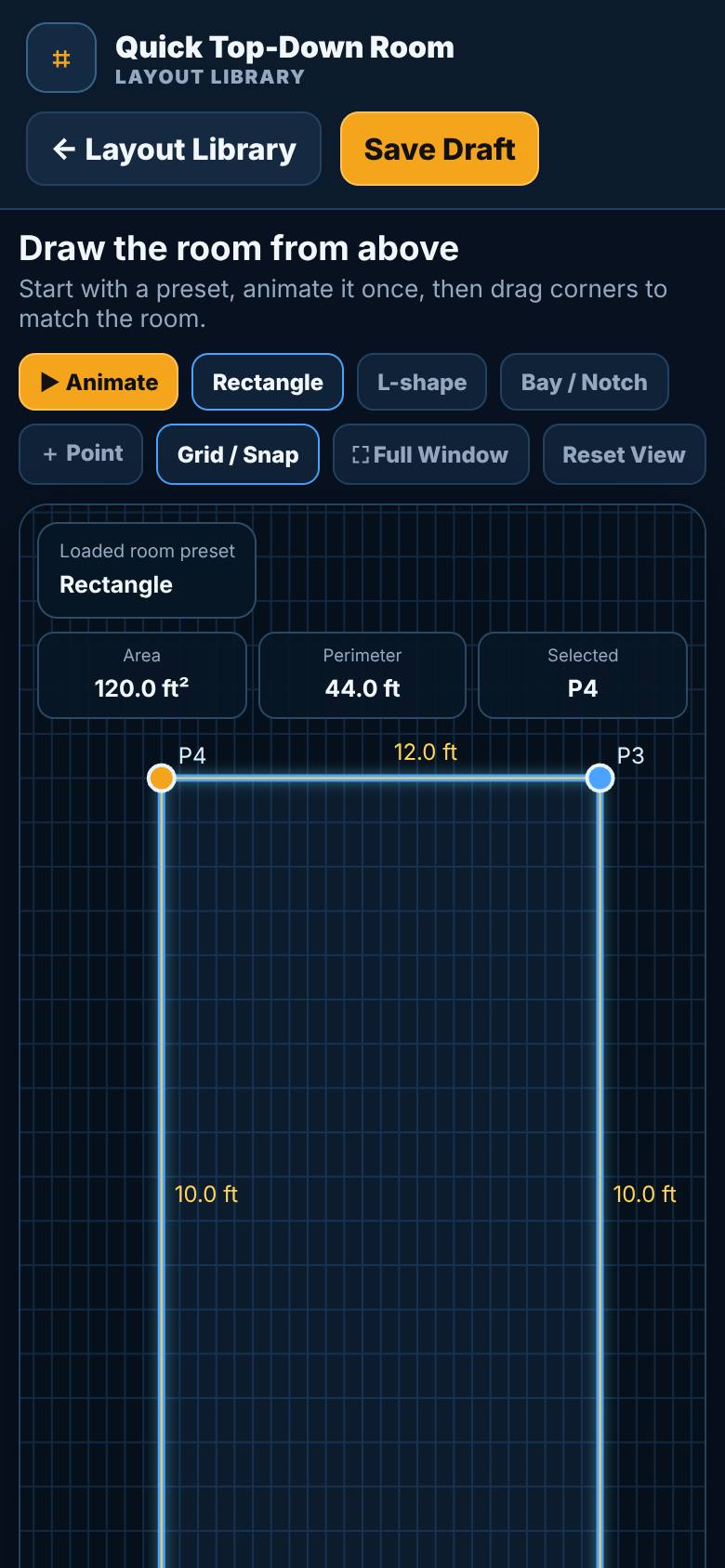Click the Save Draft button
725x1568 pixels.
pyautogui.click(x=440, y=149)
